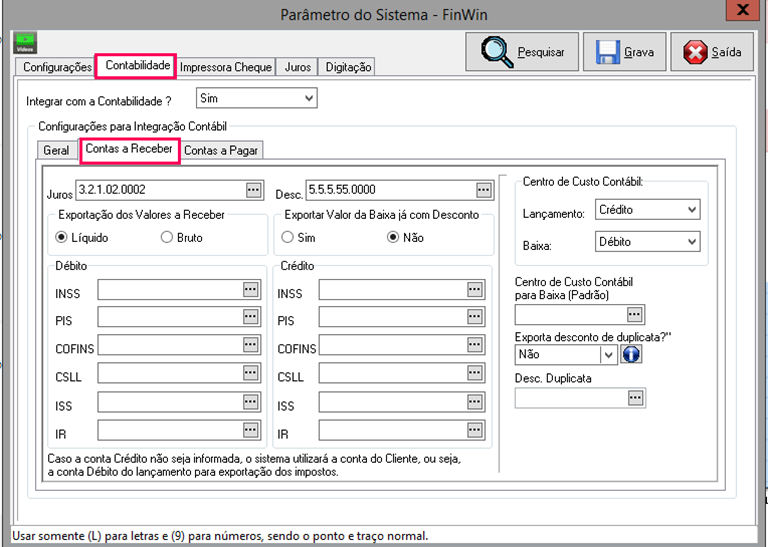The height and width of the screenshot is (547, 768).
Task: Open lookup button for Desc. account field
Action: click(x=484, y=189)
